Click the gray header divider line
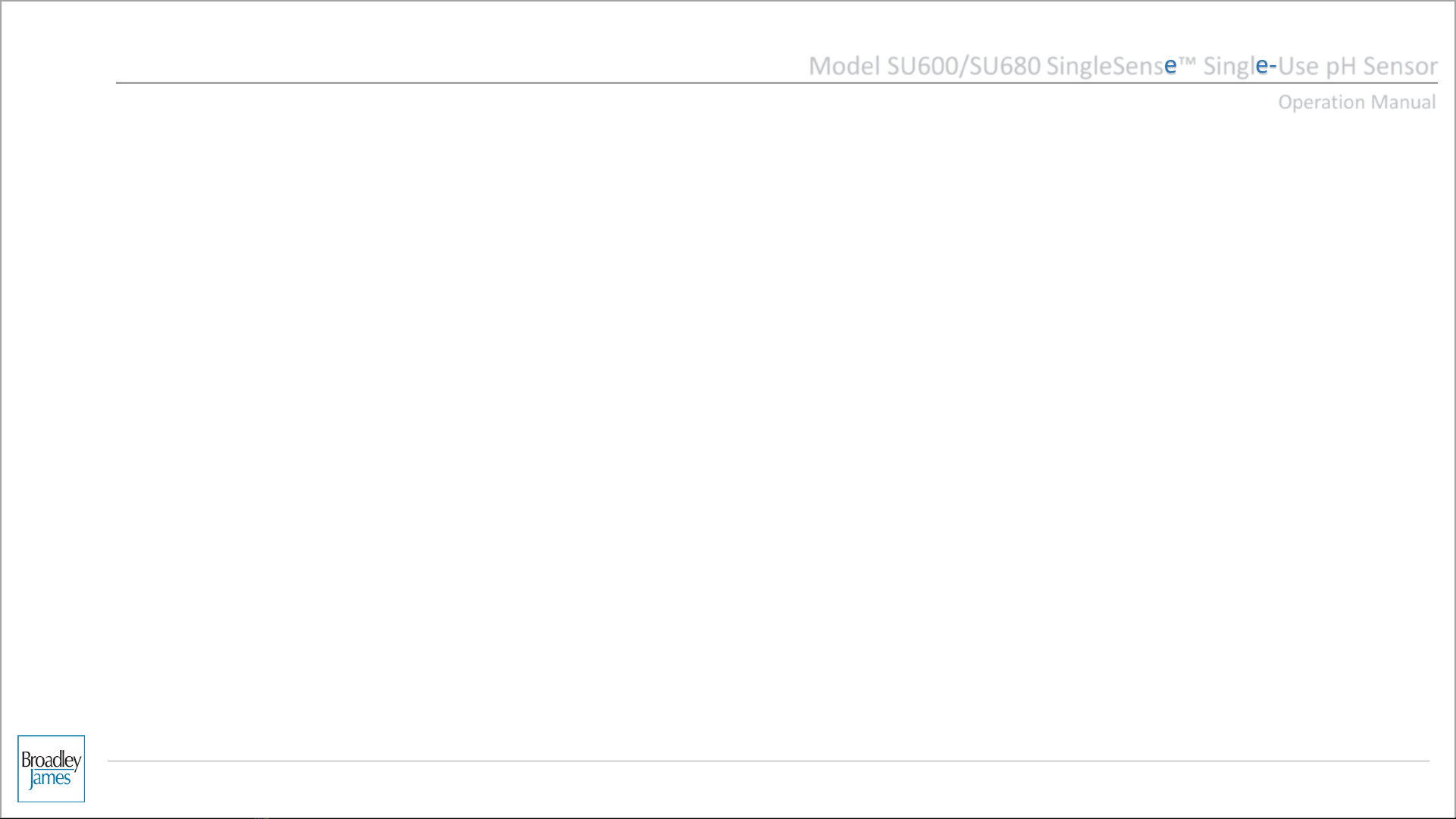This screenshot has height=819, width=1456. [776, 83]
